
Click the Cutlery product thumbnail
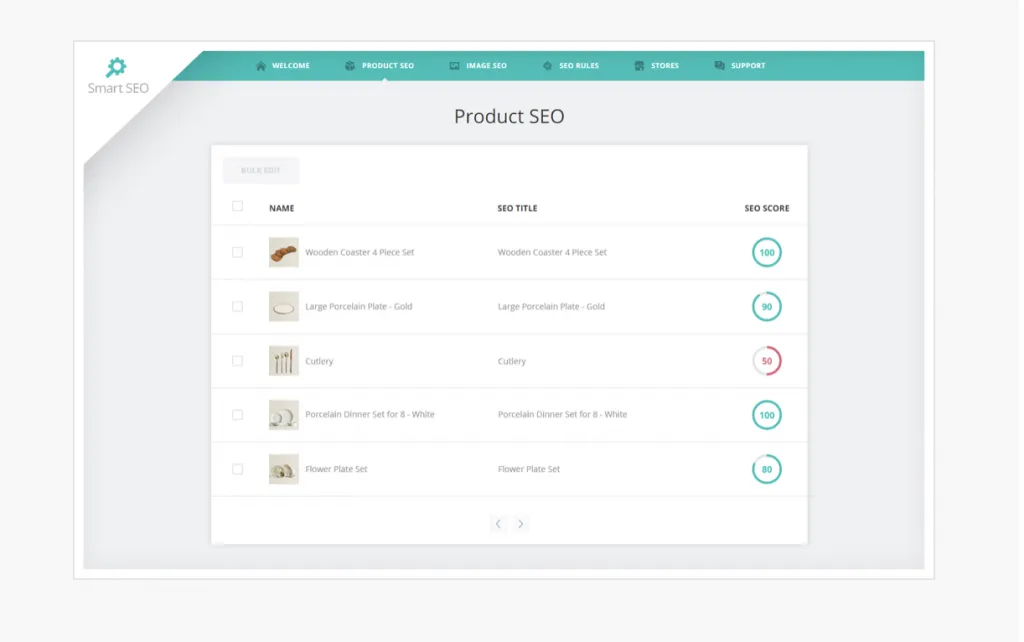click(x=283, y=361)
